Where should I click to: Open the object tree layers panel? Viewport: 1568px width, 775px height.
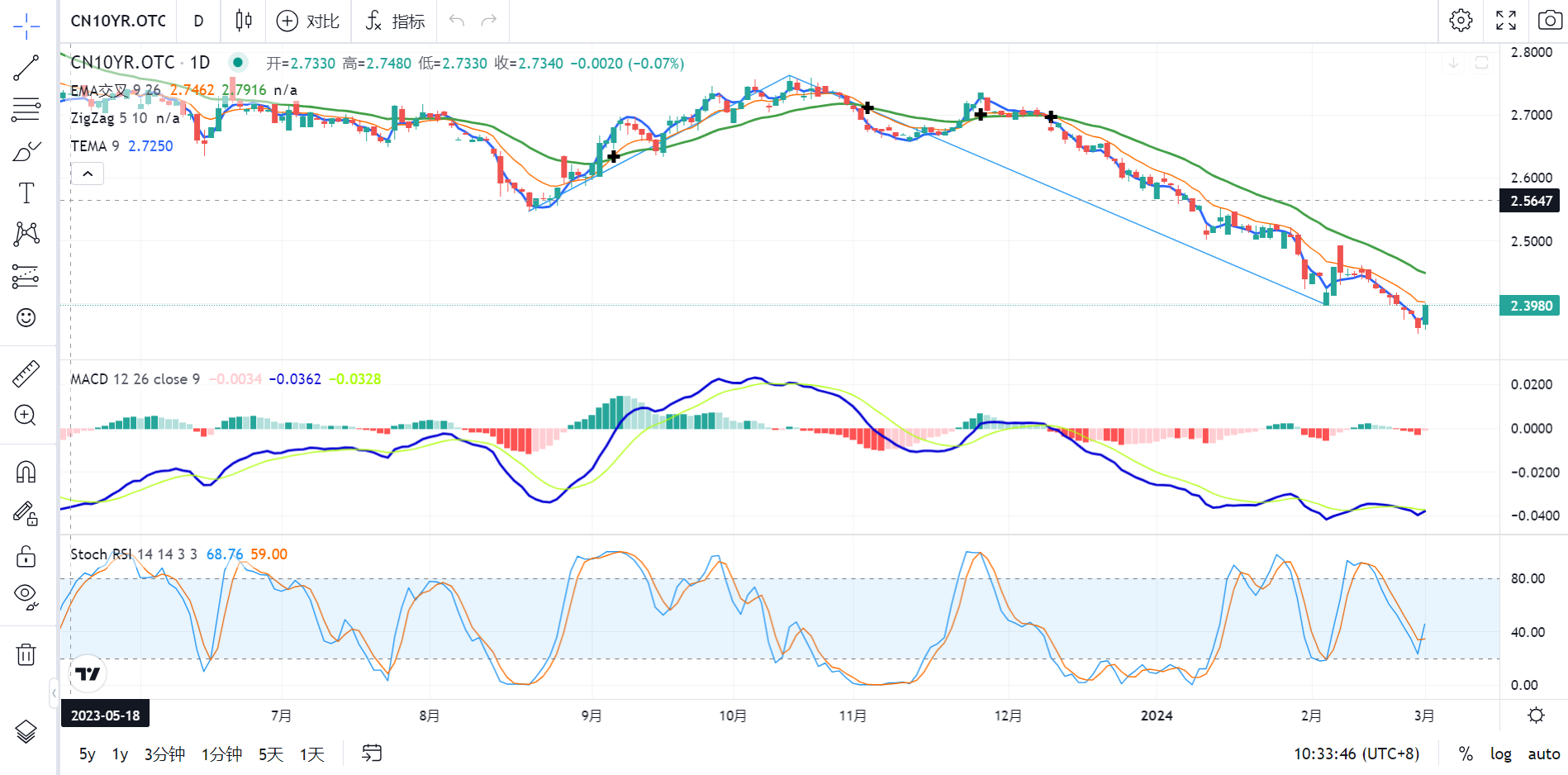26,731
